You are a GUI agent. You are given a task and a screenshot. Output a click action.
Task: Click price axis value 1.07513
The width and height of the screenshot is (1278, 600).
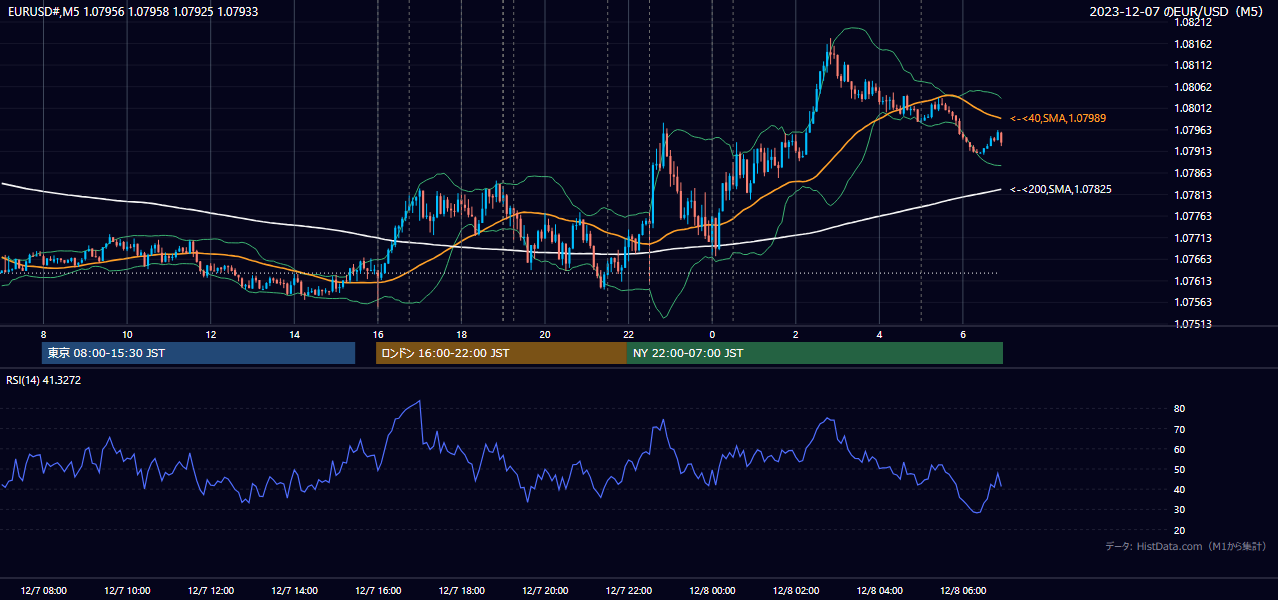coord(1192,324)
